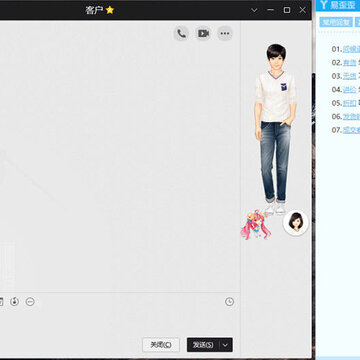
Task: Click quick reply link number 01
Action: tap(351, 49)
